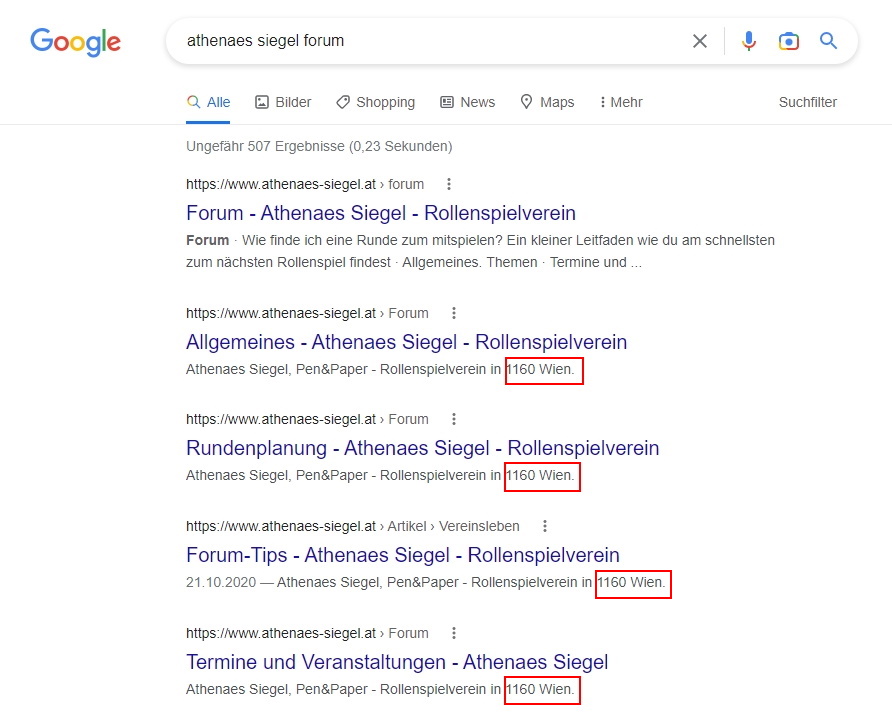Open three-dot menu beside Rundenplanung result
The width and height of the screenshot is (892, 728).
(454, 419)
